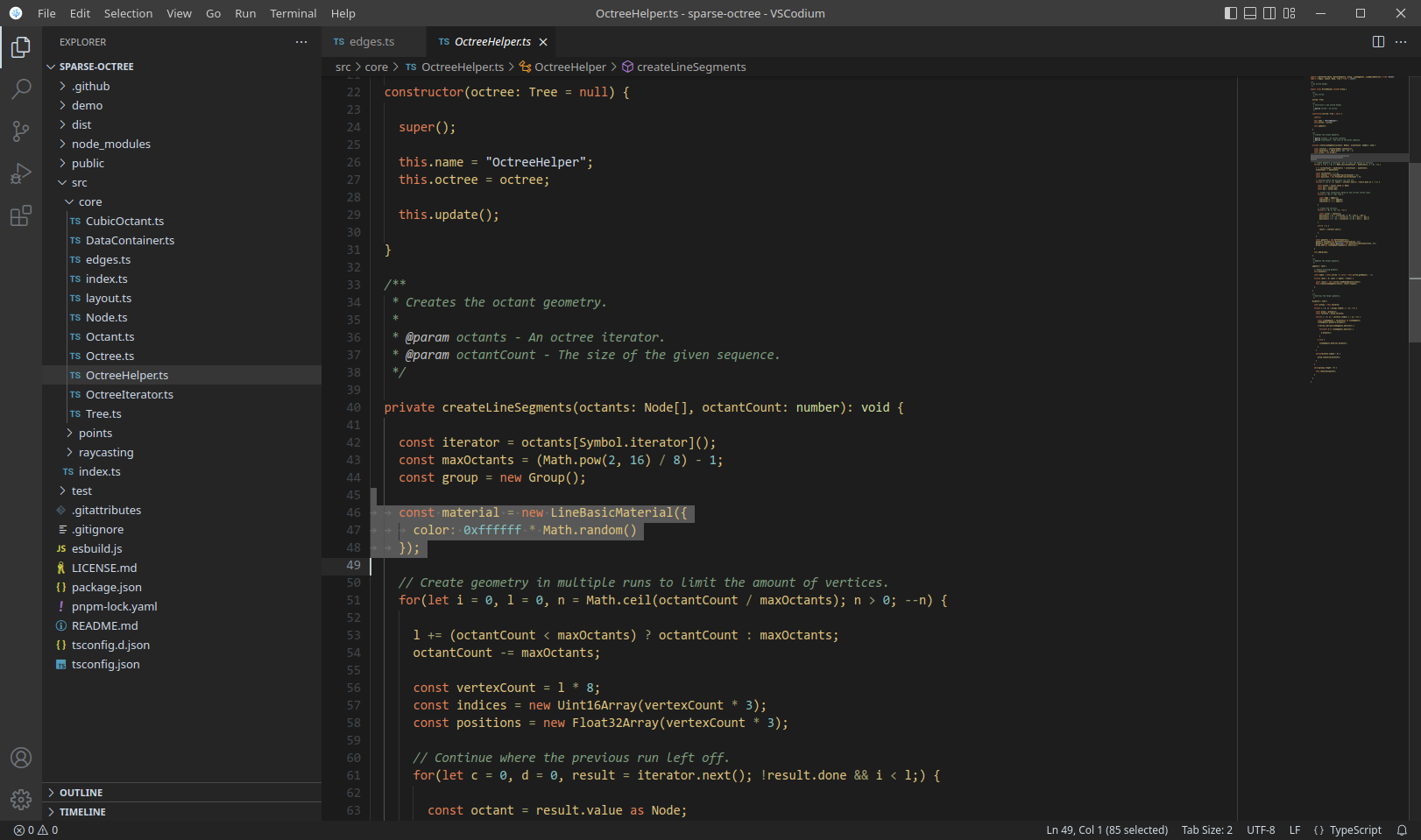Collapse the src folder

point(182,182)
